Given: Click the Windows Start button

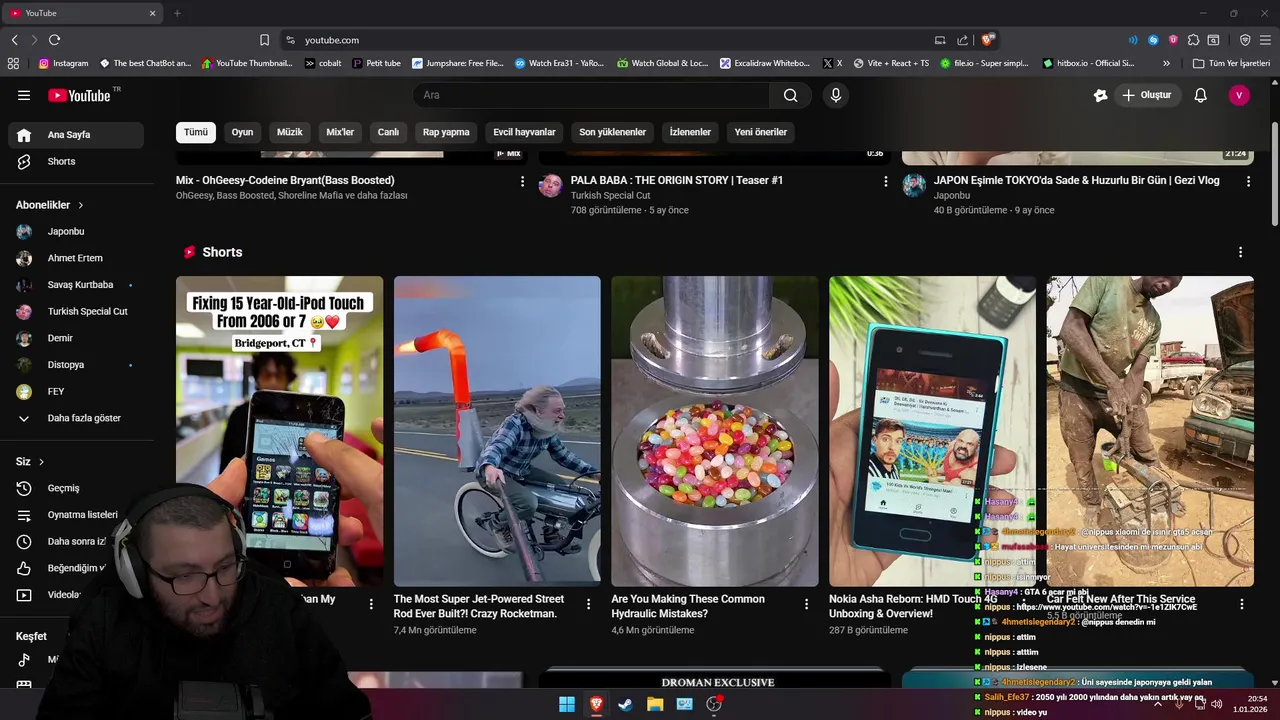Looking at the screenshot, I should tap(567, 704).
